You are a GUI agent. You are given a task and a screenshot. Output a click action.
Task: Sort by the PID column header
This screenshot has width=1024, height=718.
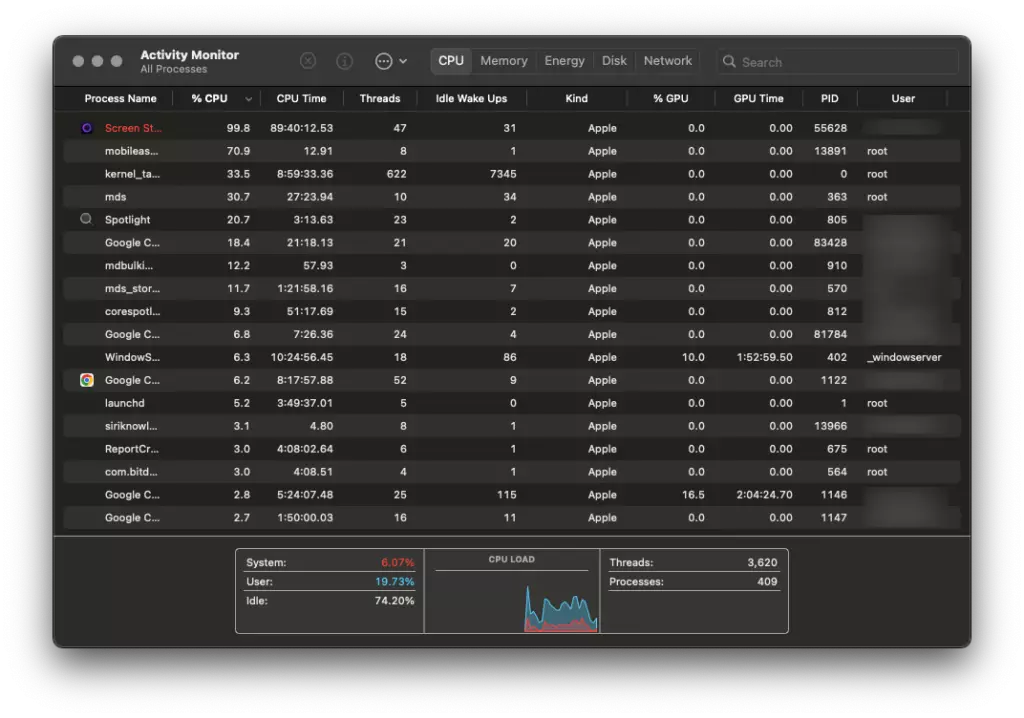[x=829, y=99]
